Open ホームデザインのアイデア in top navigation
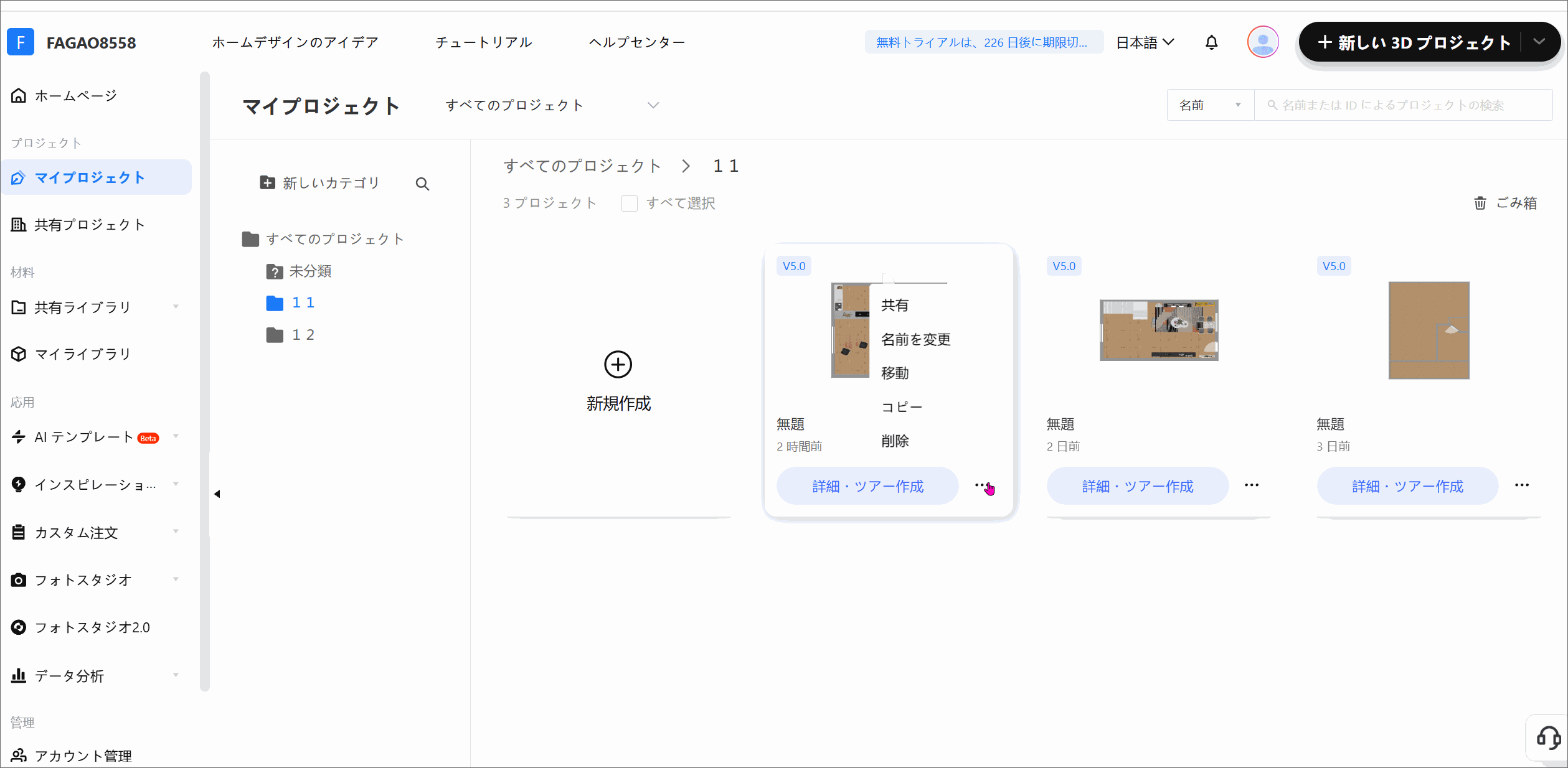The width and height of the screenshot is (1568, 768). [295, 42]
